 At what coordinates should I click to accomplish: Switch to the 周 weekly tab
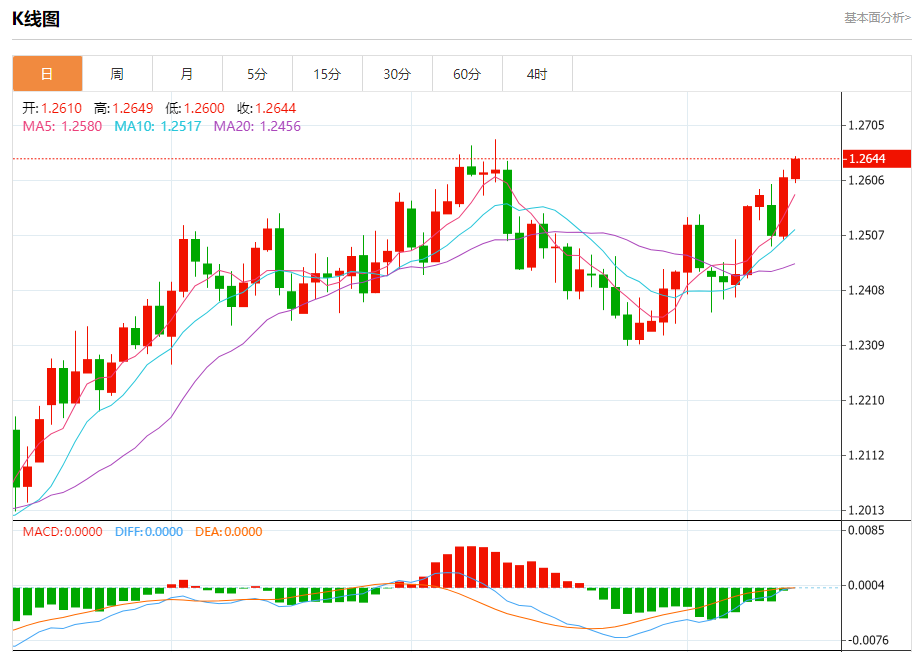coord(117,74)
